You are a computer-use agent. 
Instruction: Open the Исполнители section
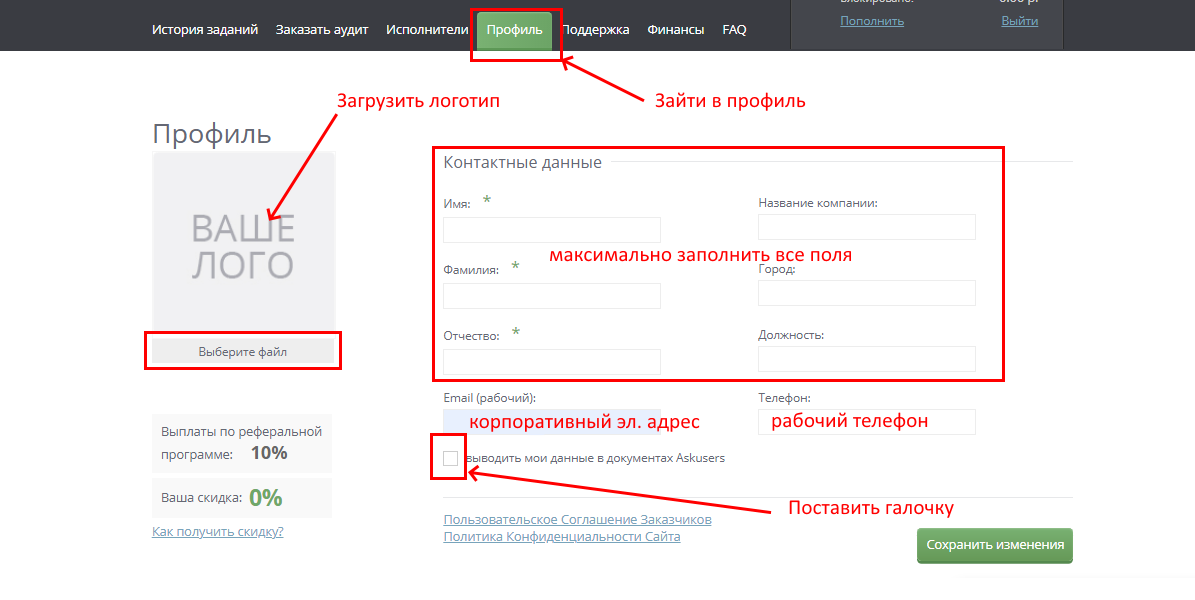tap(427, 30)
